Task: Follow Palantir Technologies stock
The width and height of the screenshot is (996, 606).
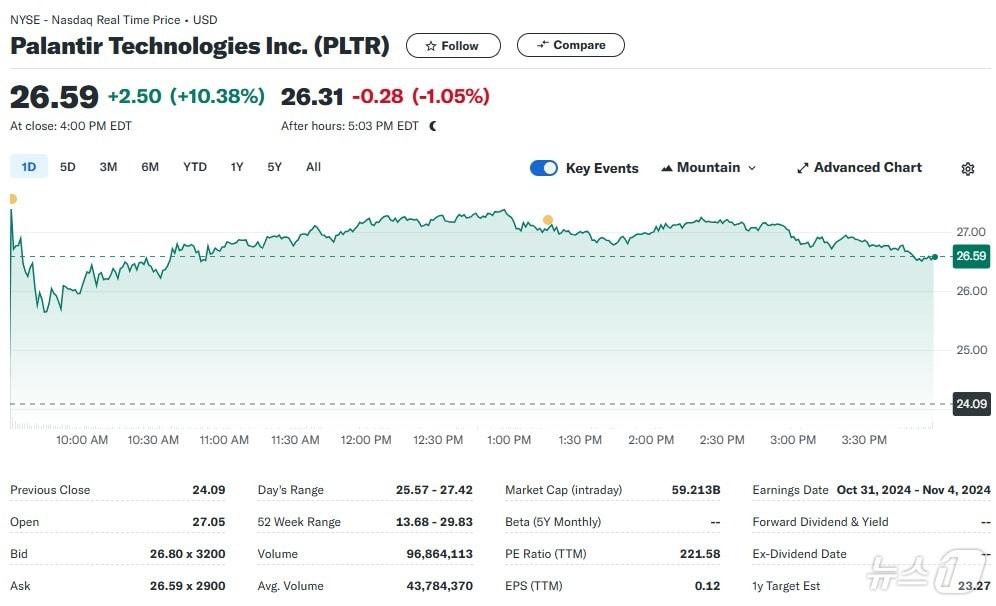Action: pos(451,46)
